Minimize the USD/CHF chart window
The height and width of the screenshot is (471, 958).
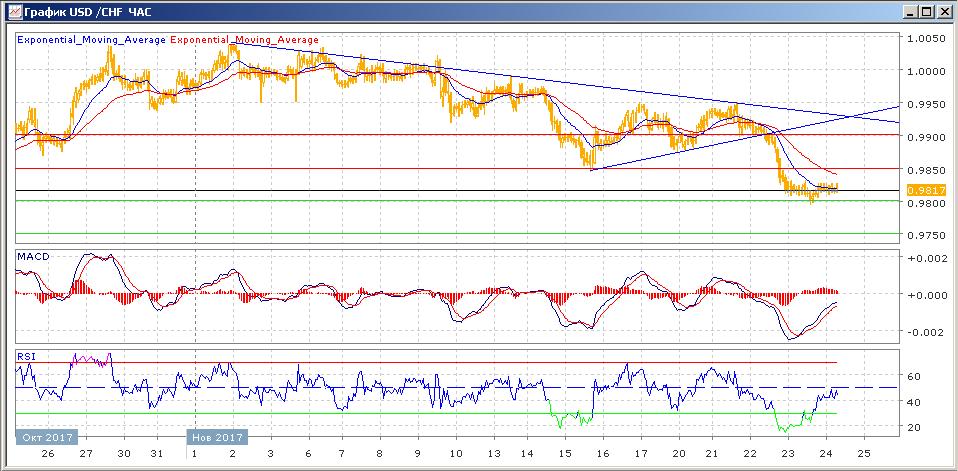[x=909, y=12]
